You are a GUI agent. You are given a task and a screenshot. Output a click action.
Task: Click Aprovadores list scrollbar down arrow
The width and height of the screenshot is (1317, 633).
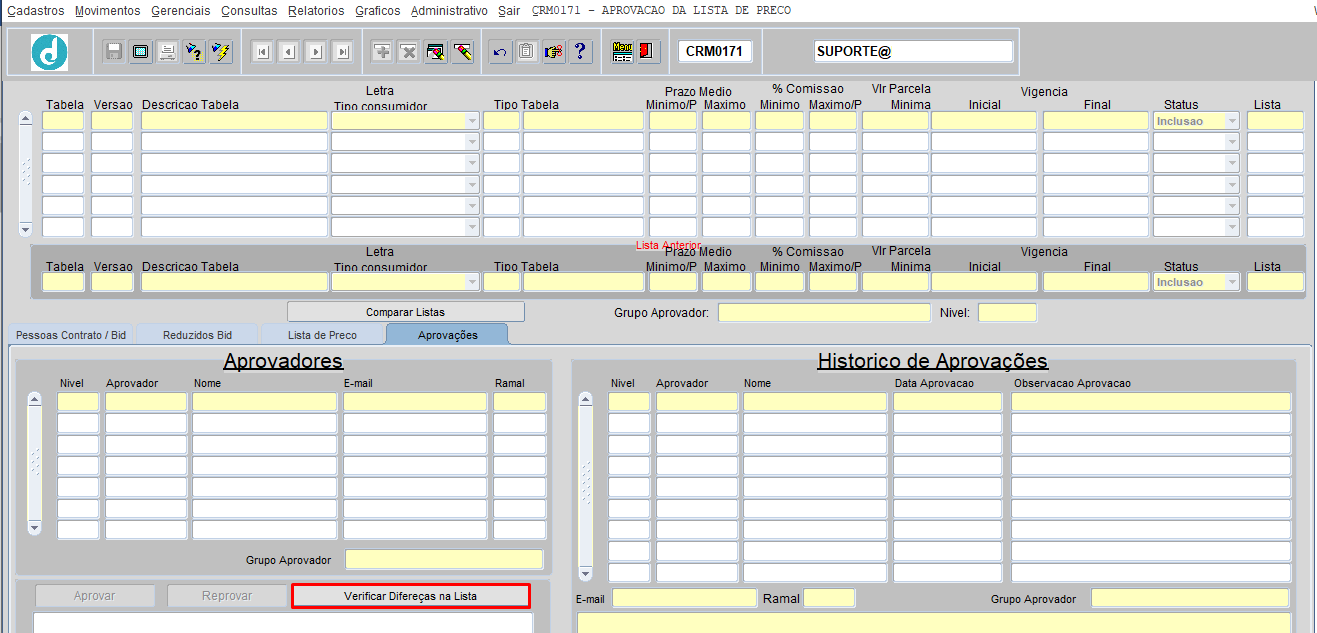[35, 527]
